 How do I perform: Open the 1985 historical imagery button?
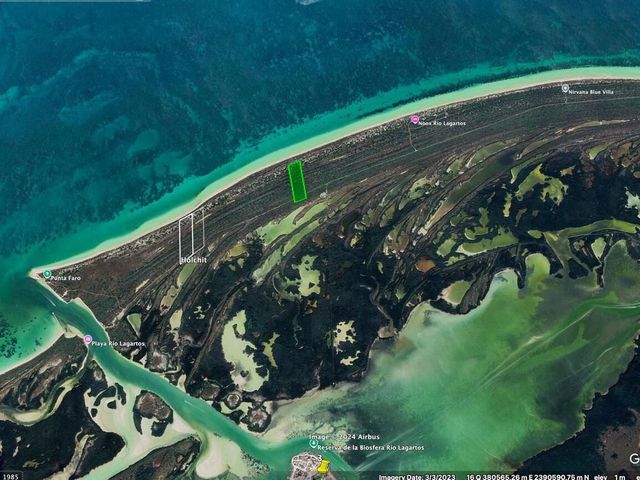pos(11,476)
